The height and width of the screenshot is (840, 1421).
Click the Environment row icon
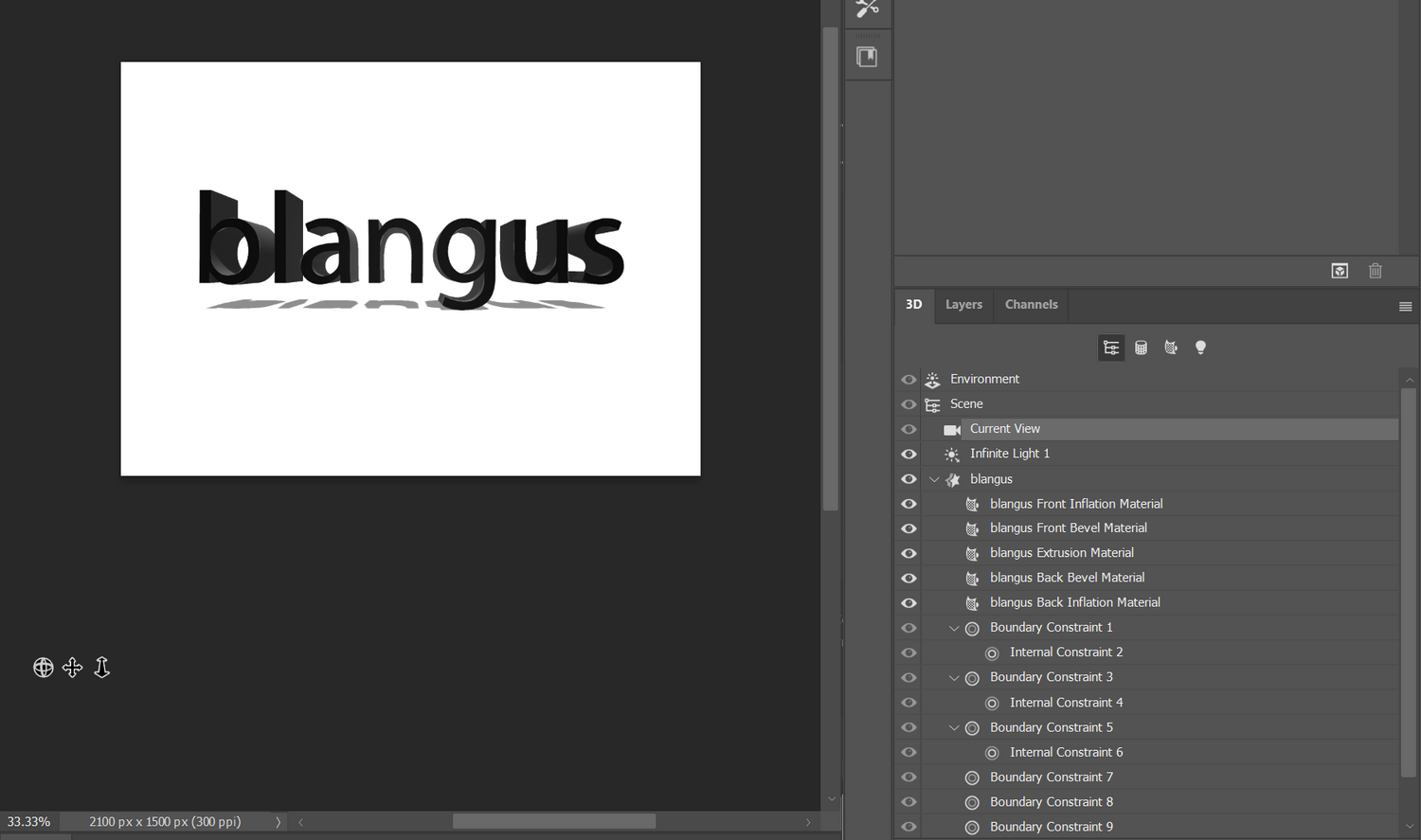coord(932,379)
